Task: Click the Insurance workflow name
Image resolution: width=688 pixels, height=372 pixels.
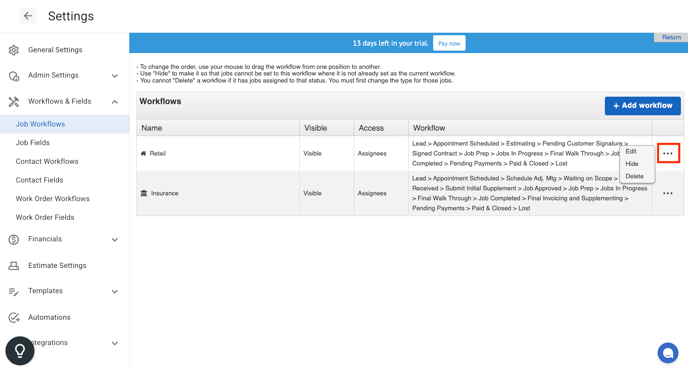Action: pos(165,193)
